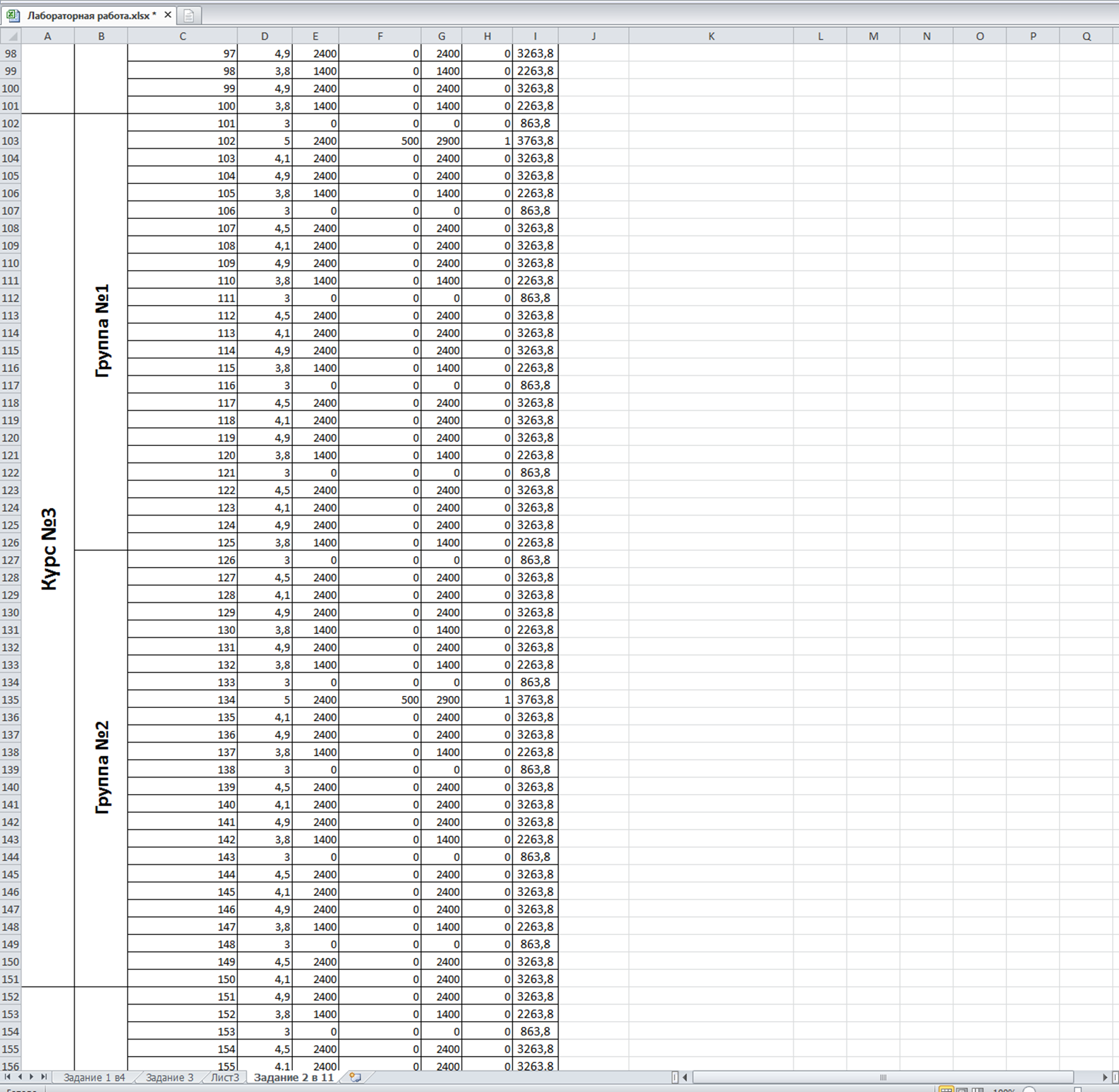This screenshot has width=1119, height=1092.
Task: Close the Лабораторная работа.xlsx workbook tab
Action: (x=168, y=15)
